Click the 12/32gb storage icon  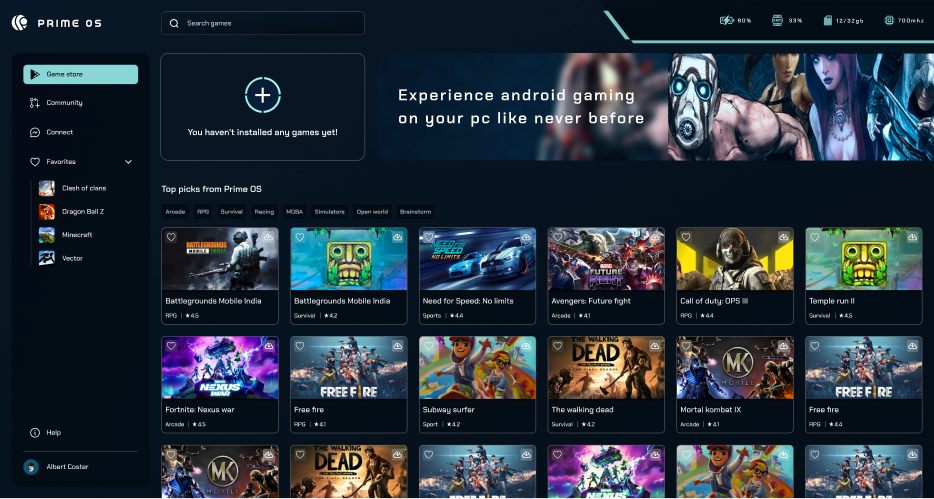coord(827,20)
